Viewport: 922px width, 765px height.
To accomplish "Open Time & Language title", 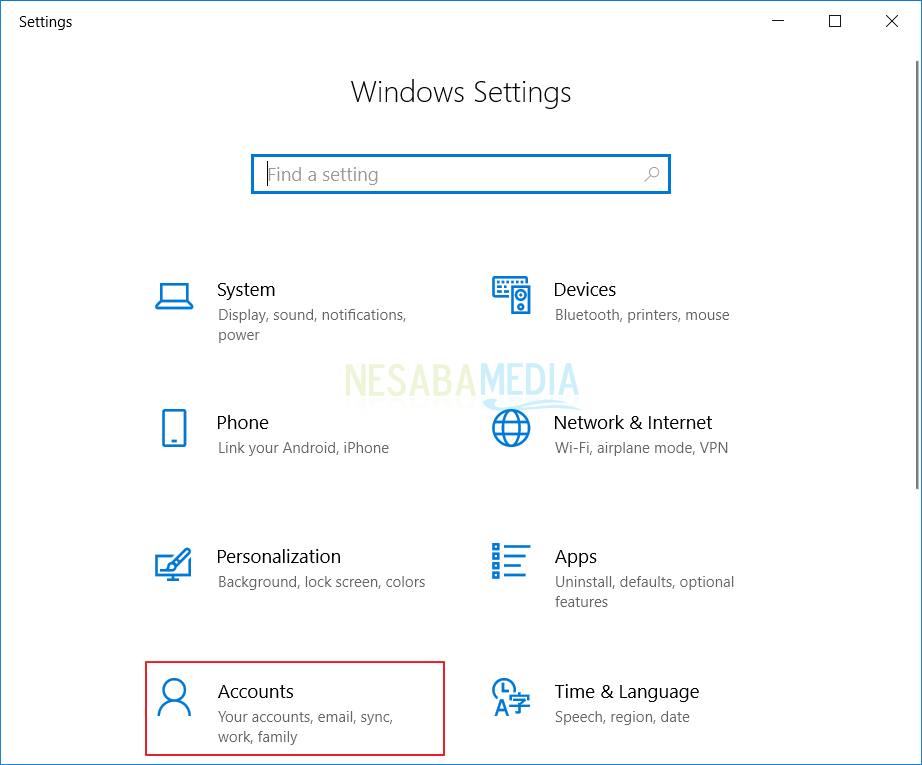I will (x=627, y=692).
